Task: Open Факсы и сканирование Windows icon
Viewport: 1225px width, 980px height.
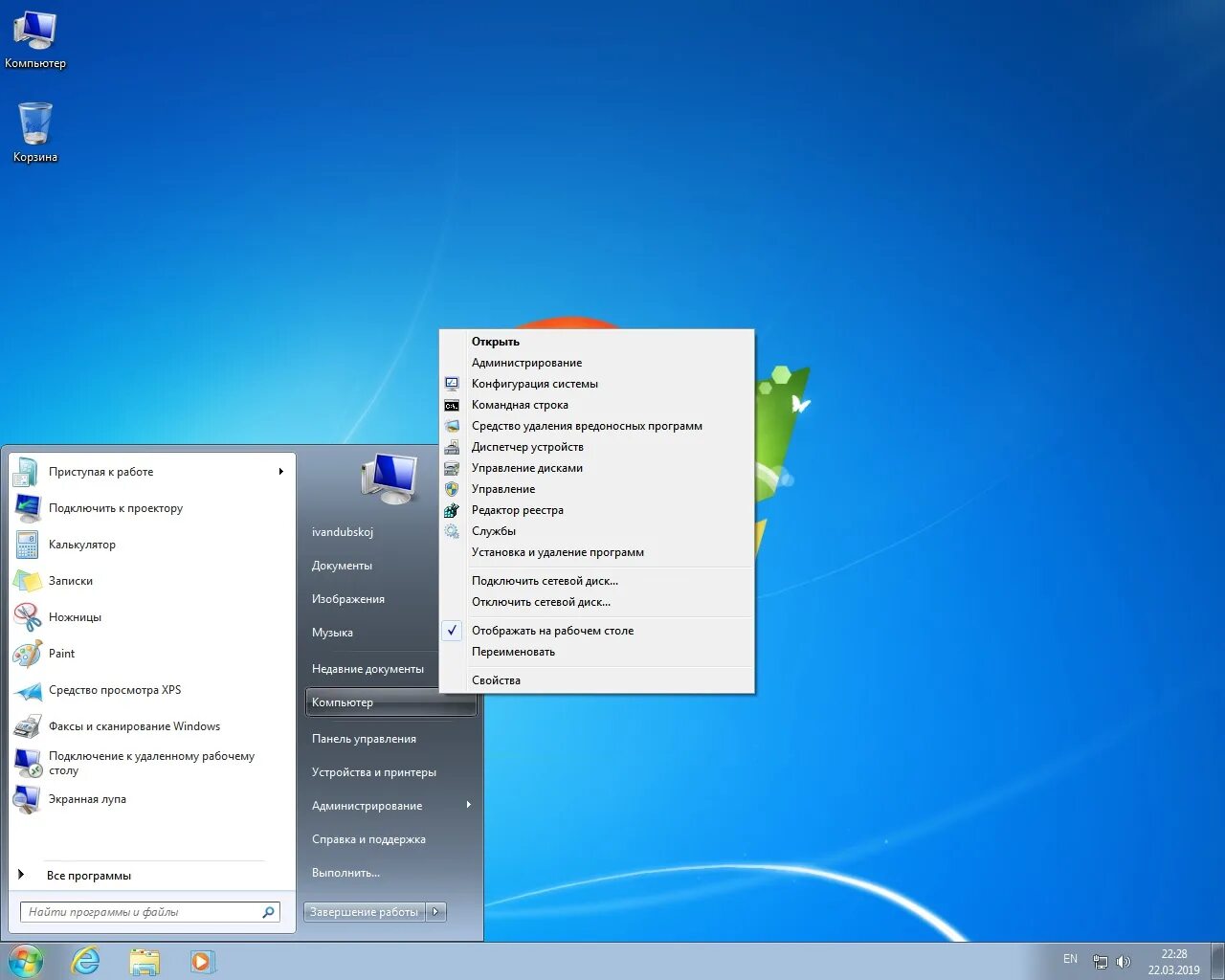Action: click(x=27, y=726)
